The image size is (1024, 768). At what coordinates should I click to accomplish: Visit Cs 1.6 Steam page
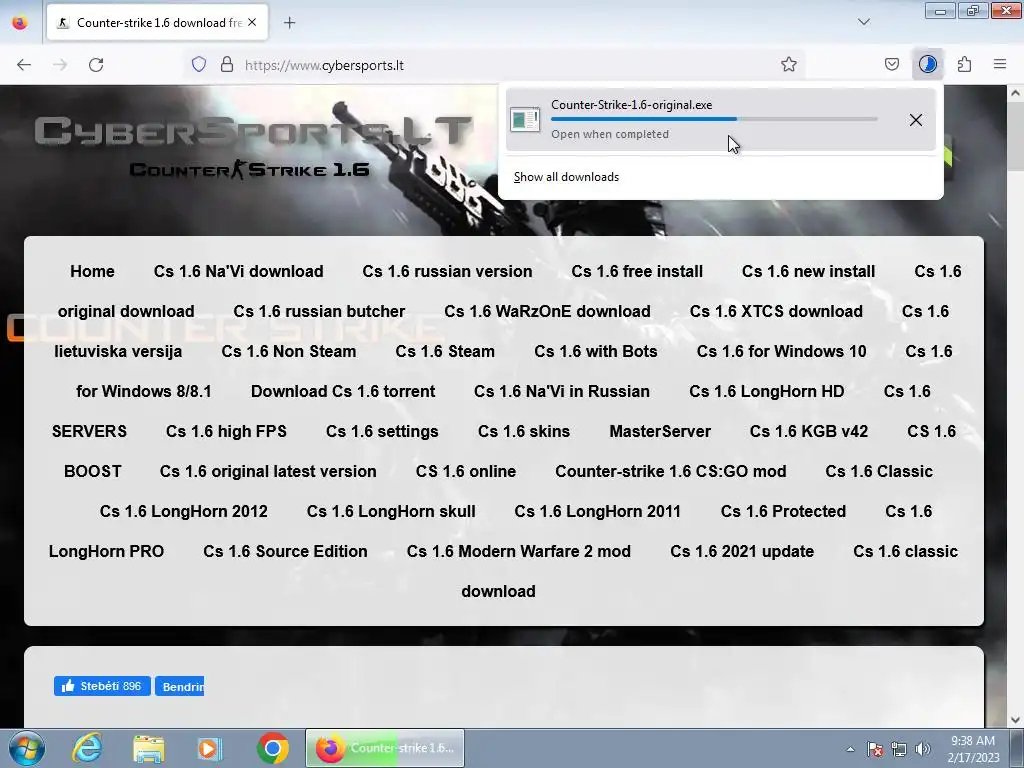click(x=445, y=351)
